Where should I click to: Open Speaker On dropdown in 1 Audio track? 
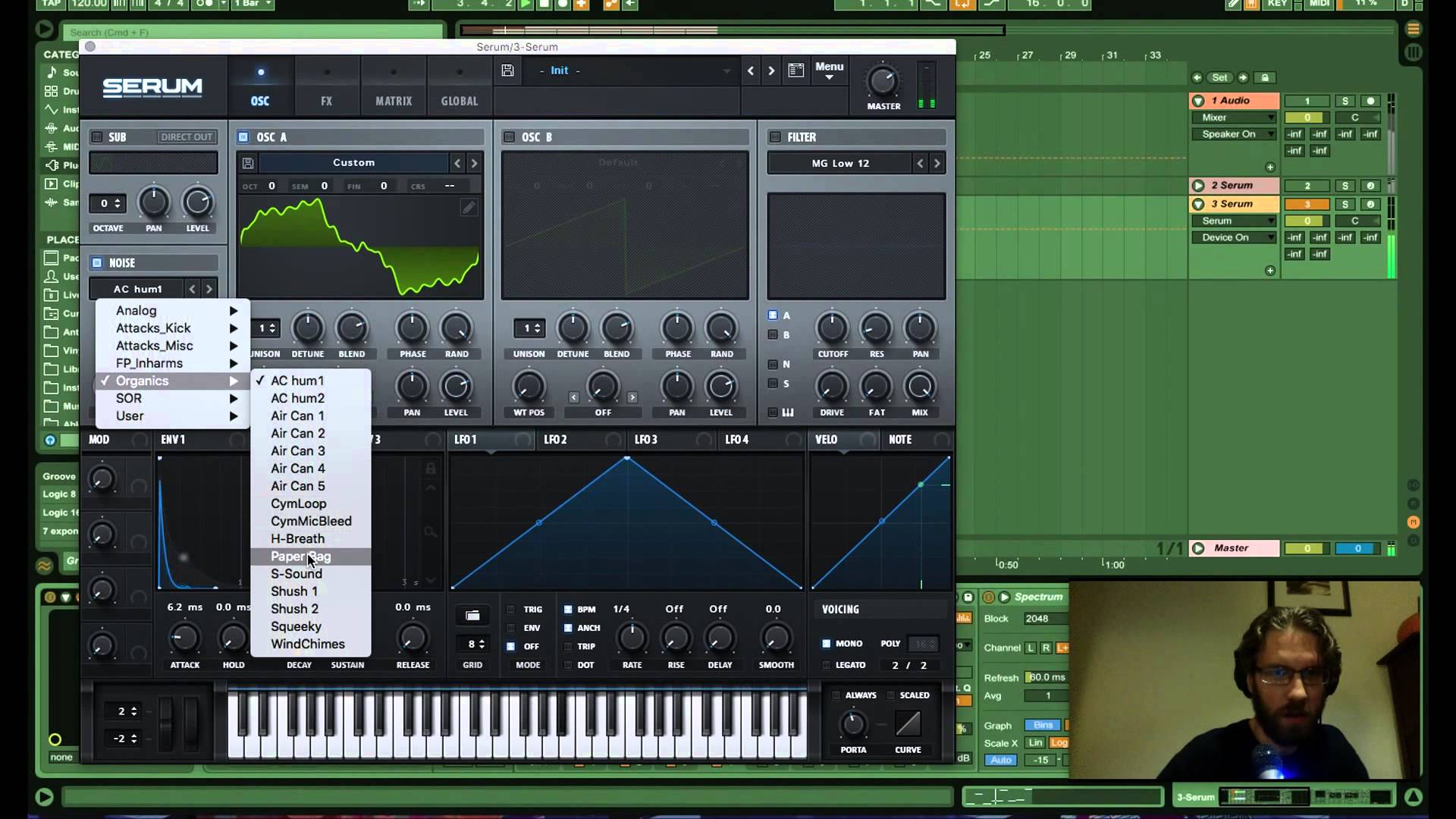tap(1235, 134)
